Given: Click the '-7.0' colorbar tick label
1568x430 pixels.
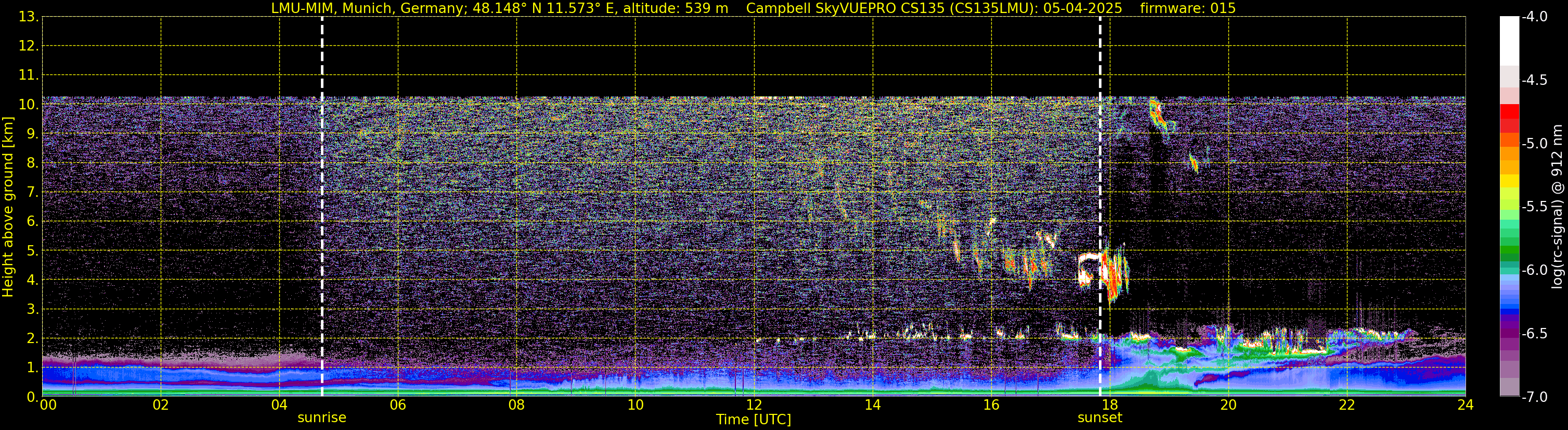Looking at the screenshot, I should click(x=1535, y=397).
